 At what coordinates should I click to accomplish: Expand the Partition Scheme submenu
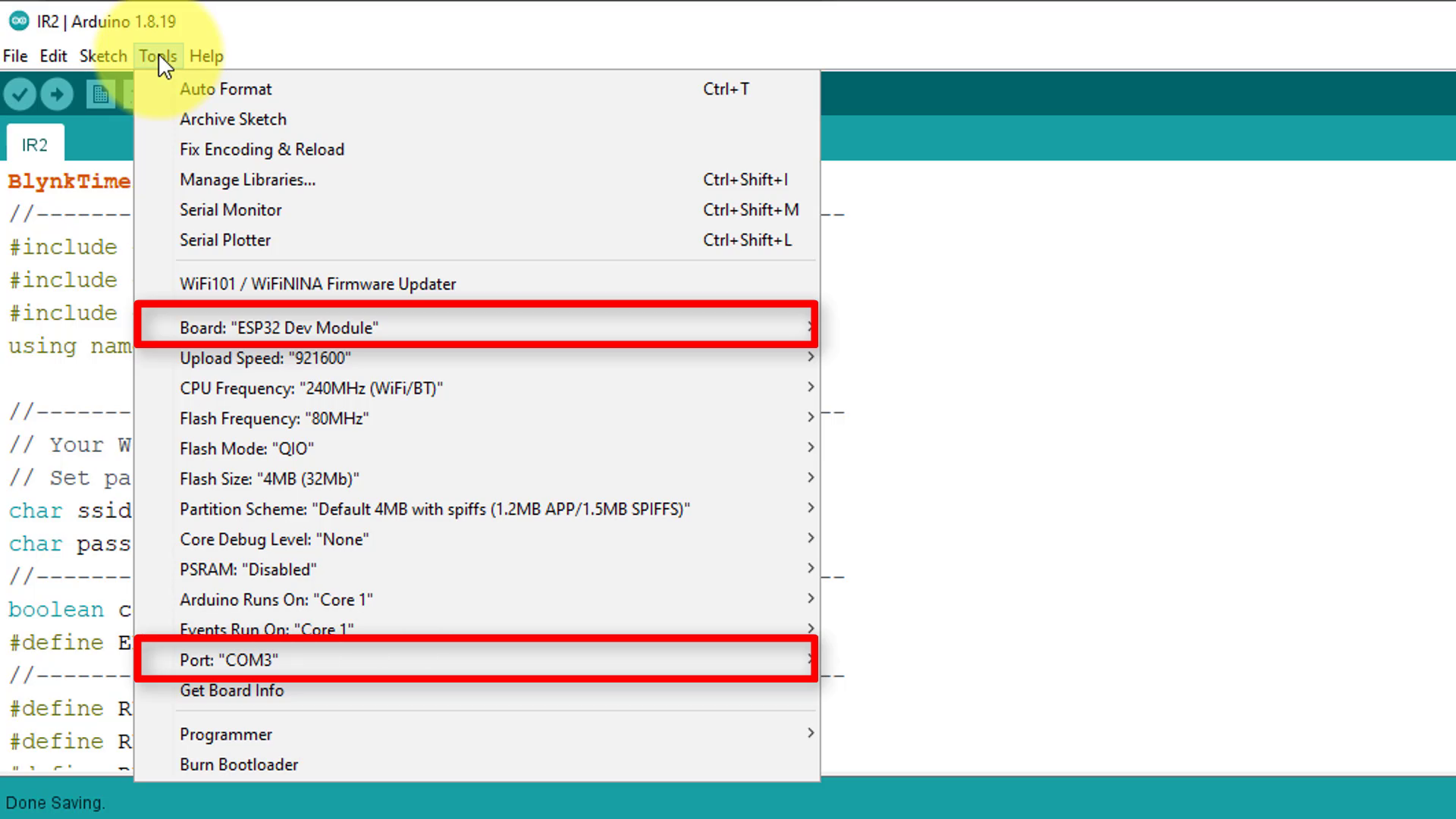point(477,510)
